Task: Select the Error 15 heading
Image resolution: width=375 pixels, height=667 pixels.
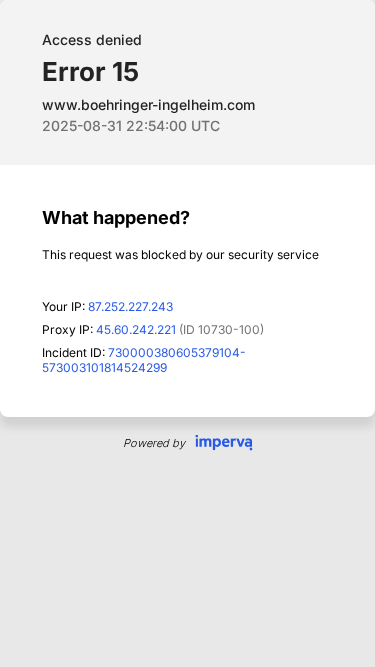Action: 90,71
